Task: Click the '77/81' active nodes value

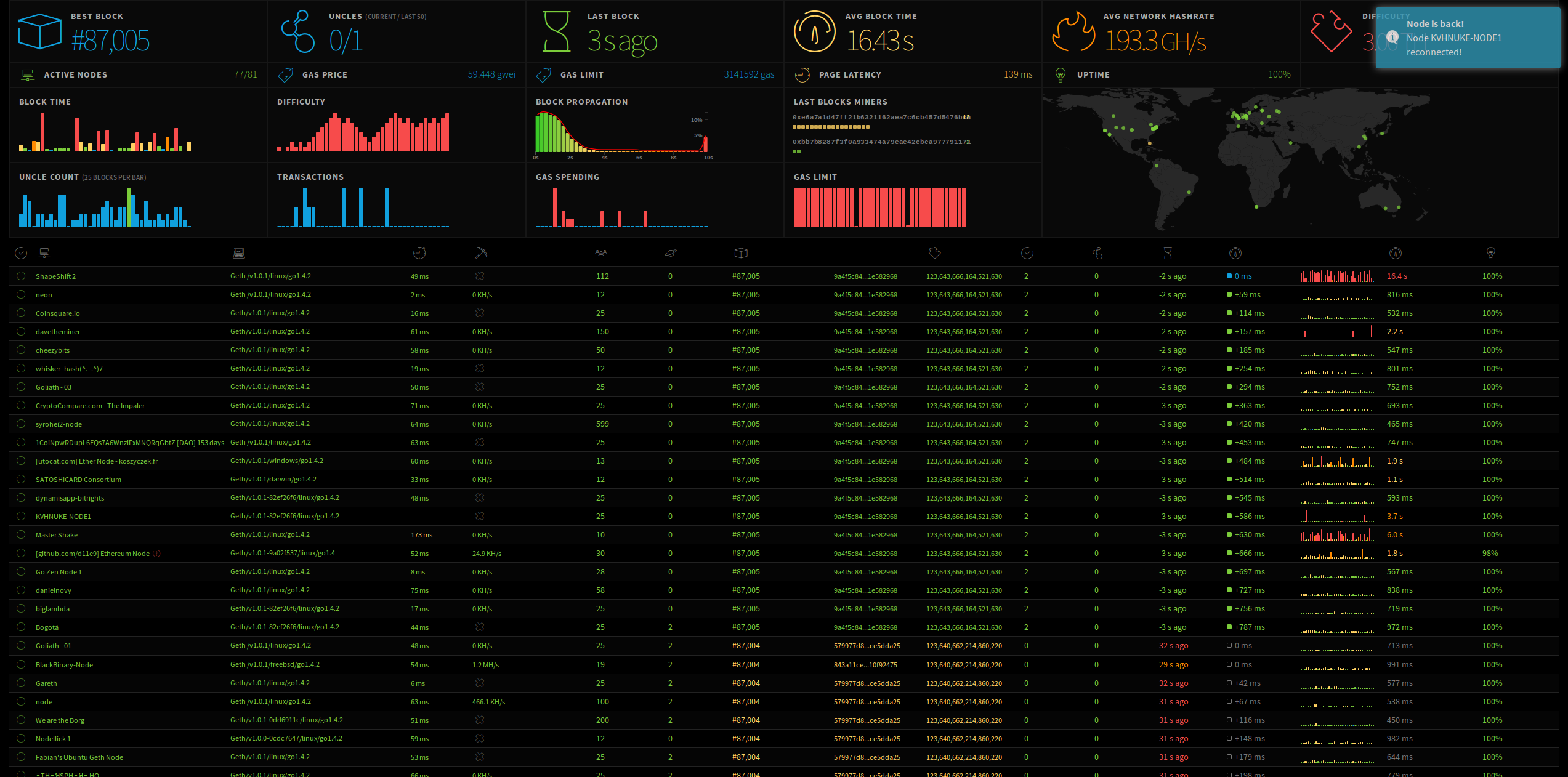Action: [x=245, y=74]
